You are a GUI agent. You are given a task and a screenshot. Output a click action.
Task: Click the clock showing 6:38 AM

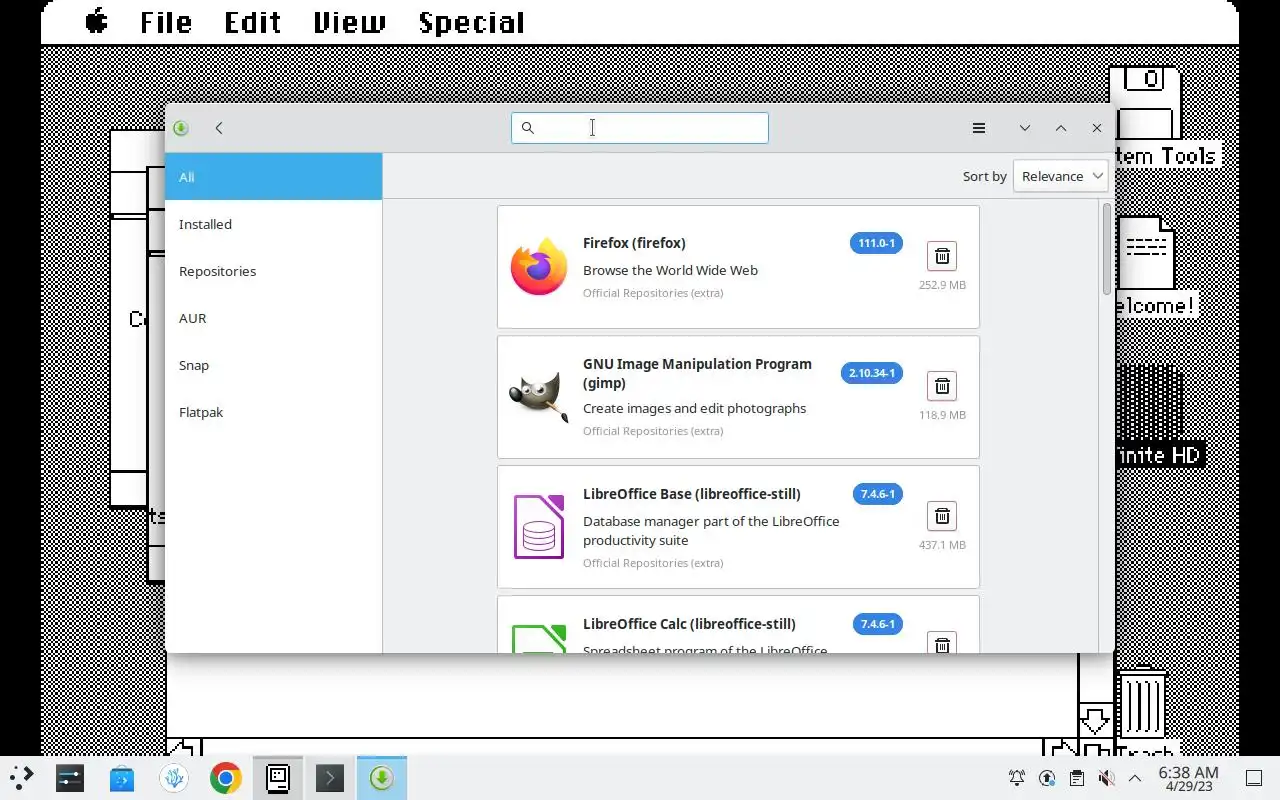click(1188, 778)
